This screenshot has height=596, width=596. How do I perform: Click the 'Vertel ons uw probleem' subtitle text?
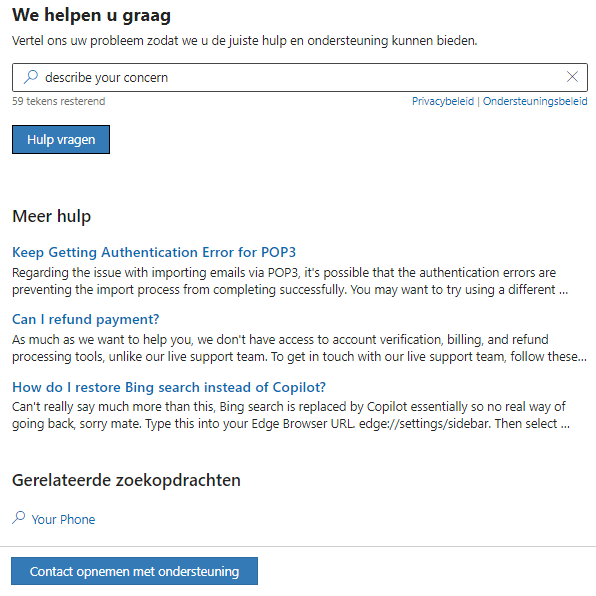(244, 41)
